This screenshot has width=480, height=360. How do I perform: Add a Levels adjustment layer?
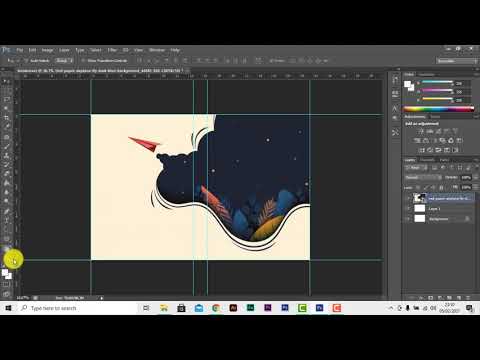click(430, 131)
